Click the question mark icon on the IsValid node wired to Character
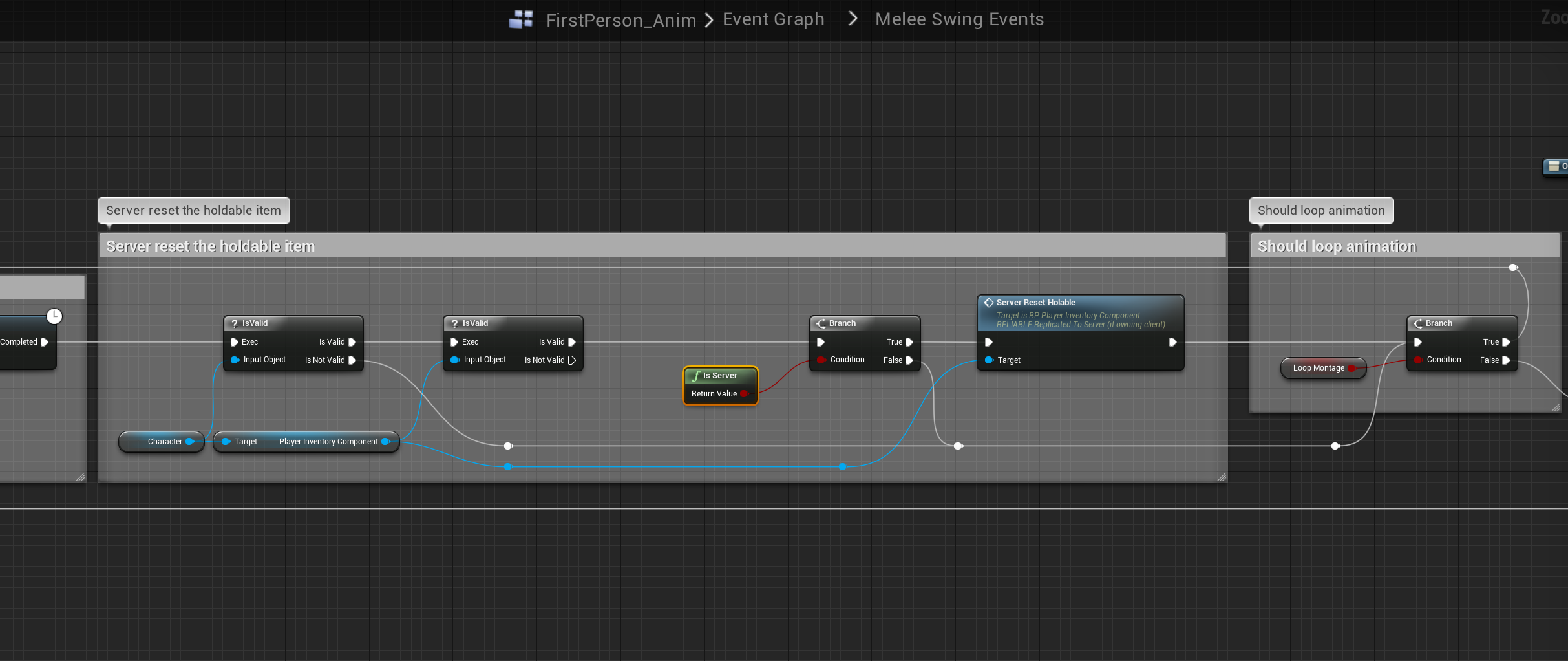Screen dimensions: 1568x661 click(235, 323)
